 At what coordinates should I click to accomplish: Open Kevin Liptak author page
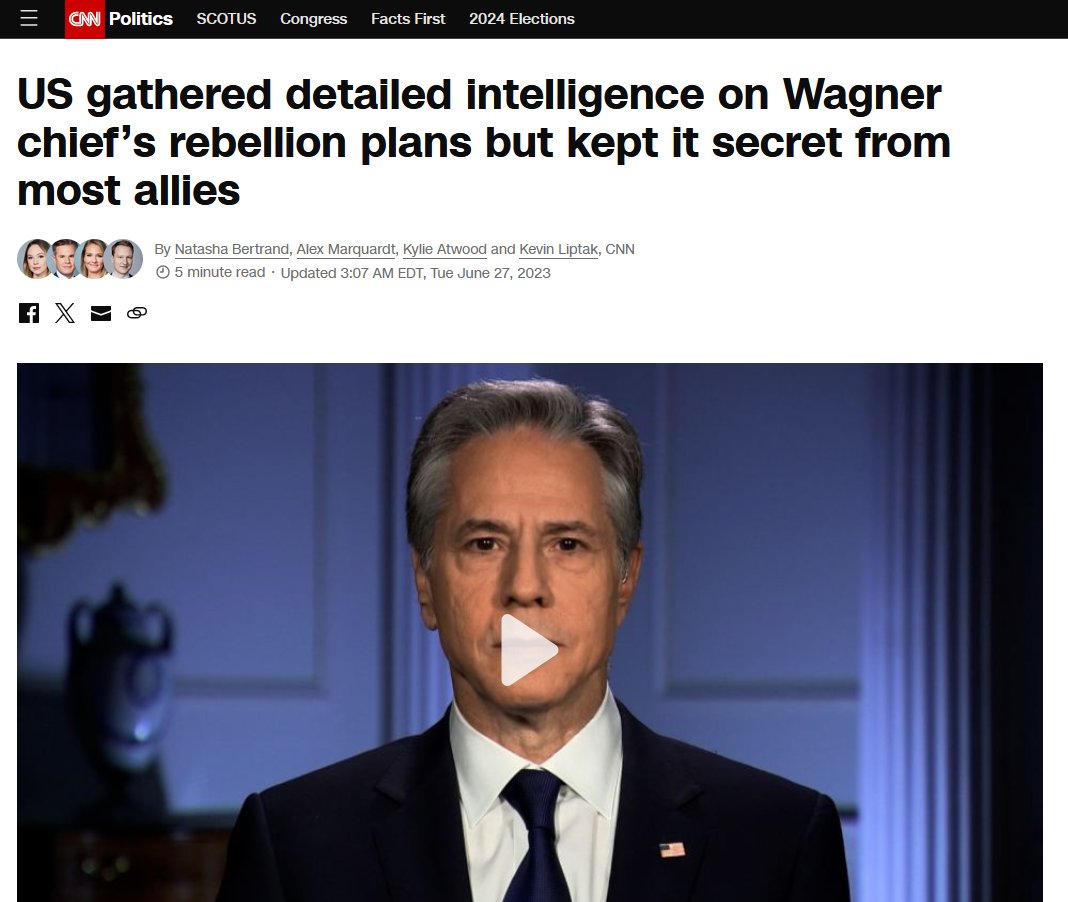[558, 249]
